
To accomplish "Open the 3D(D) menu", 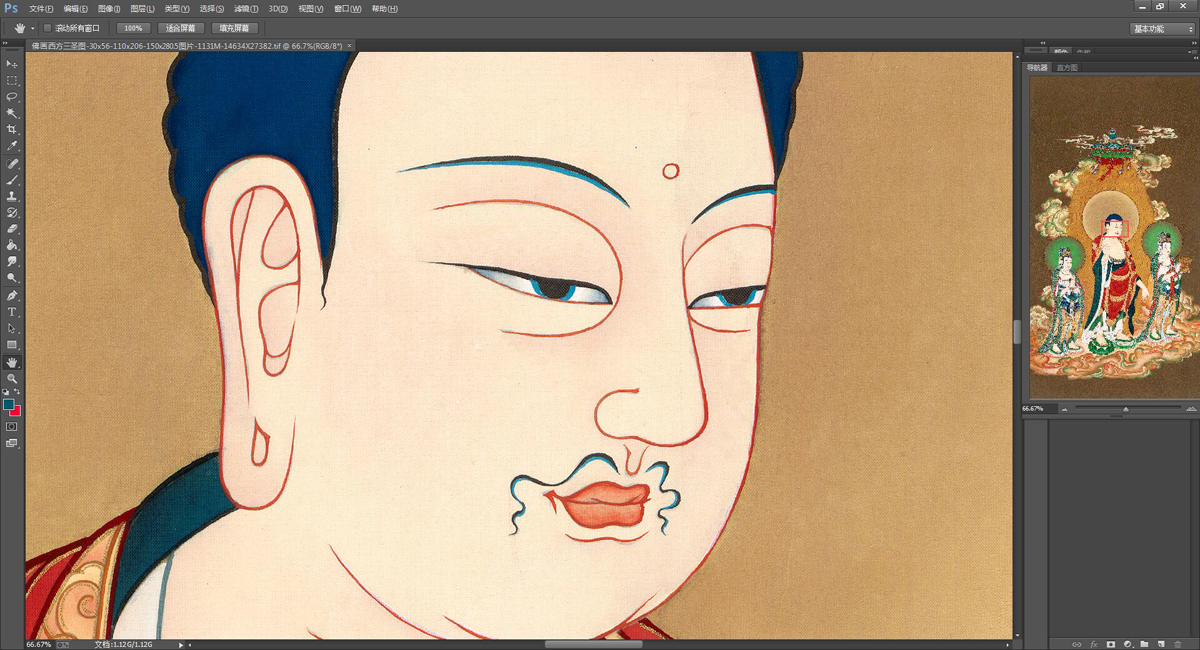I will (x=278, y=8).
